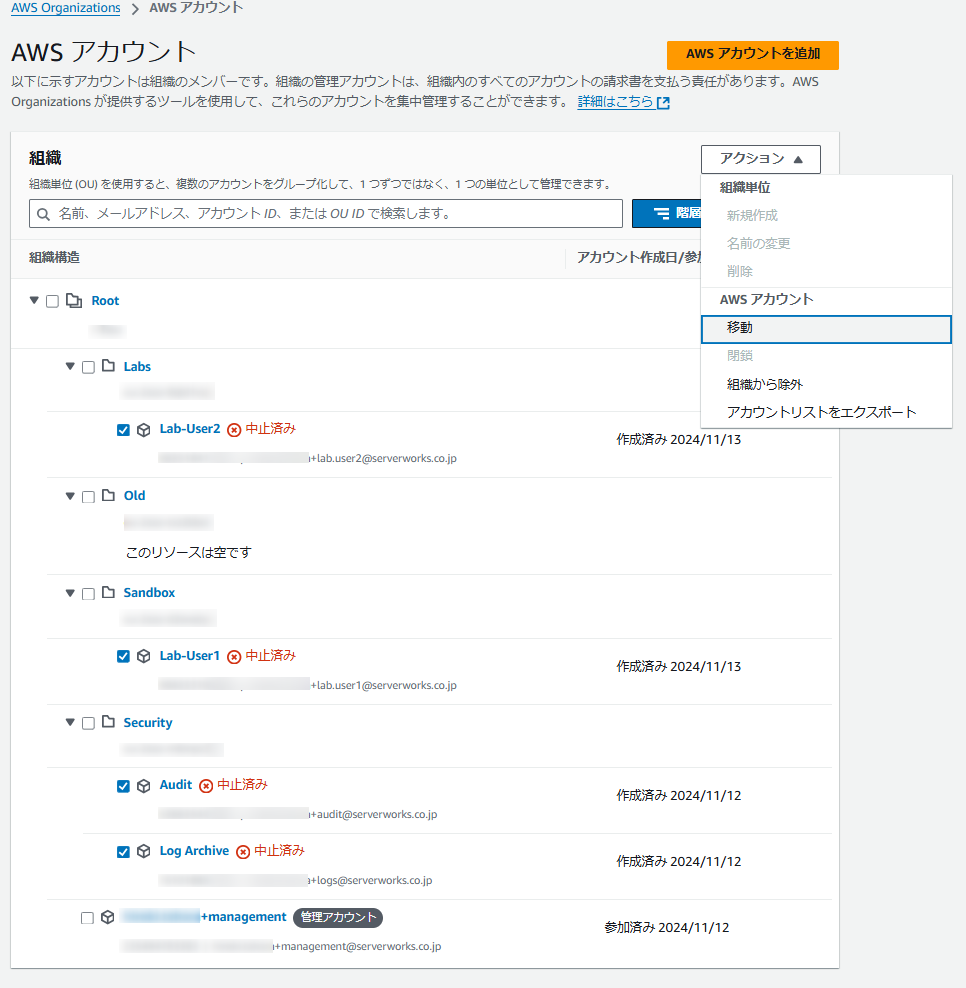
Task: Open the Audit account link
Action: (175, 785)
